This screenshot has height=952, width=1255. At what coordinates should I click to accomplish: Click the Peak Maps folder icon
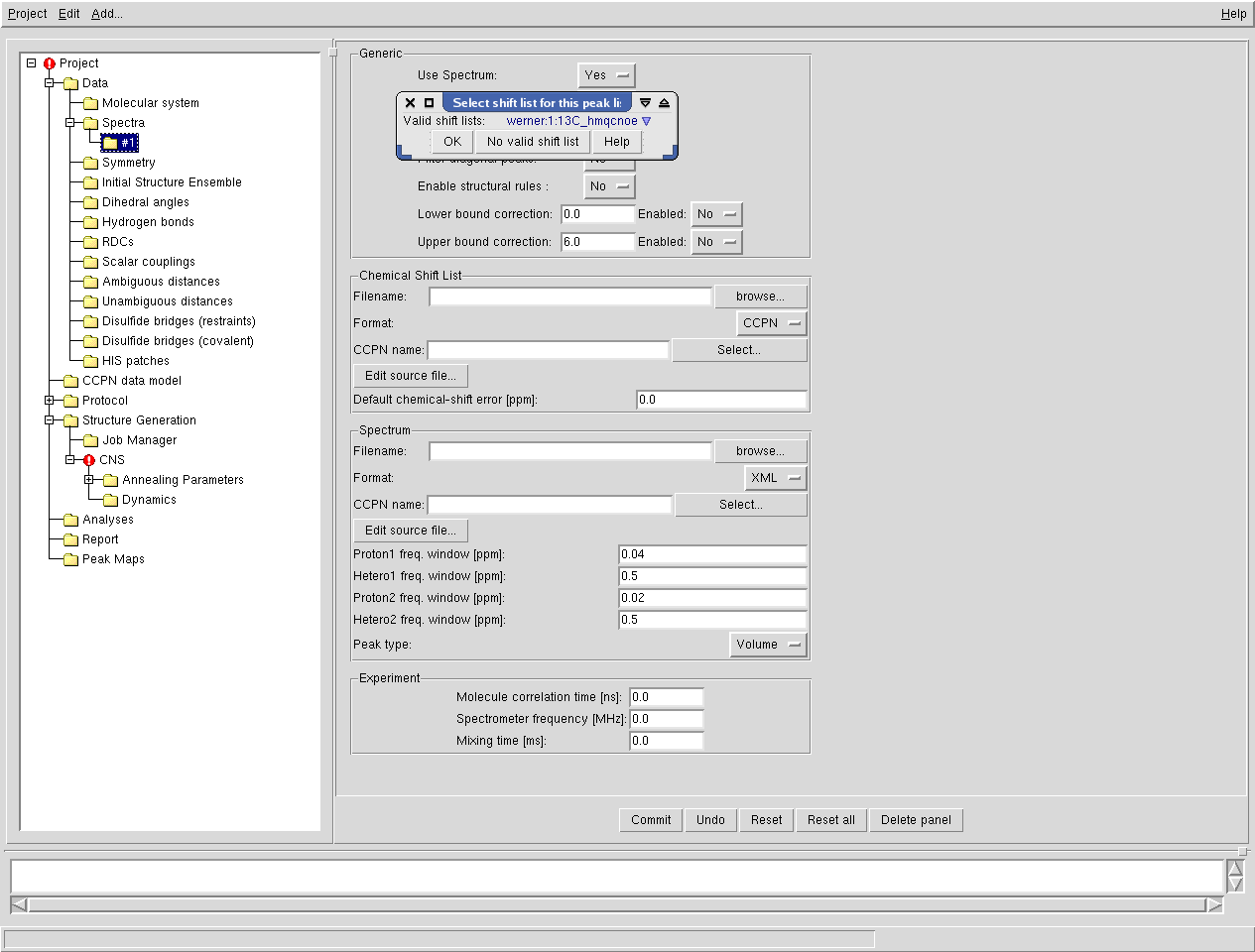tap(70, 559)
